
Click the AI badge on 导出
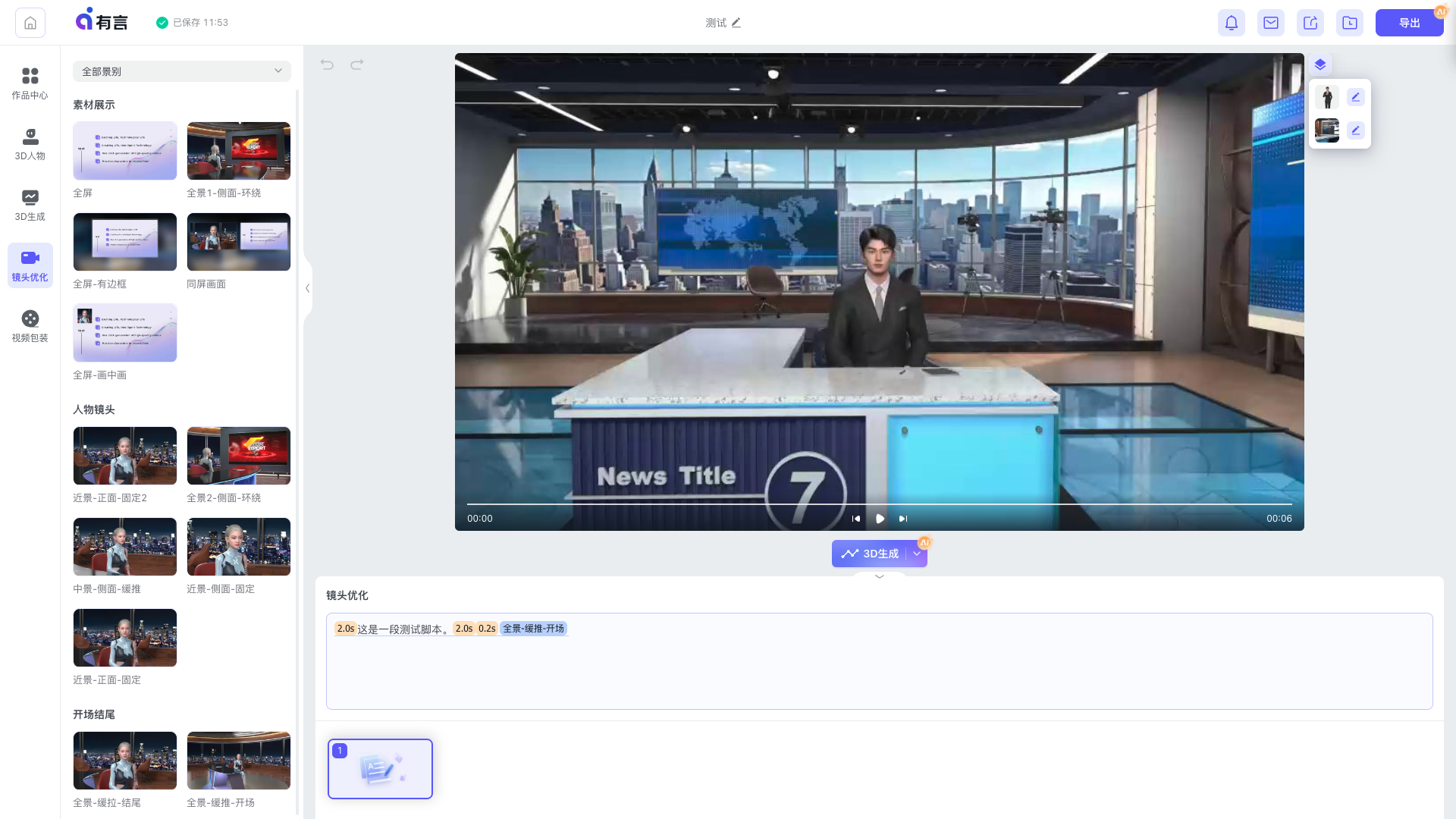tap(1441, 12)
